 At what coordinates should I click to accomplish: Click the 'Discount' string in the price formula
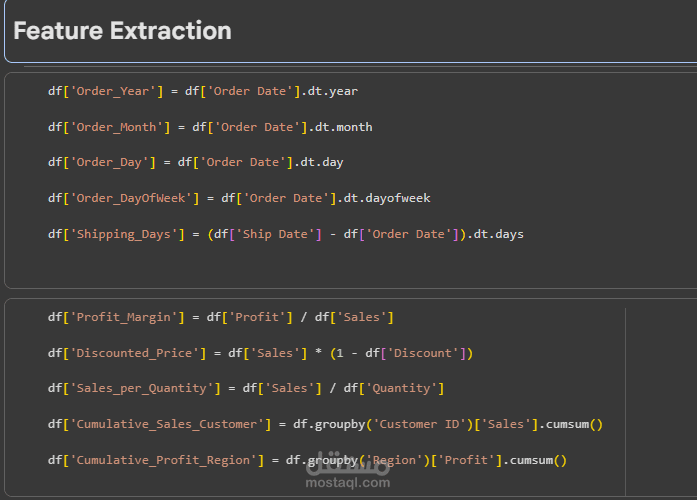[427, 353]
